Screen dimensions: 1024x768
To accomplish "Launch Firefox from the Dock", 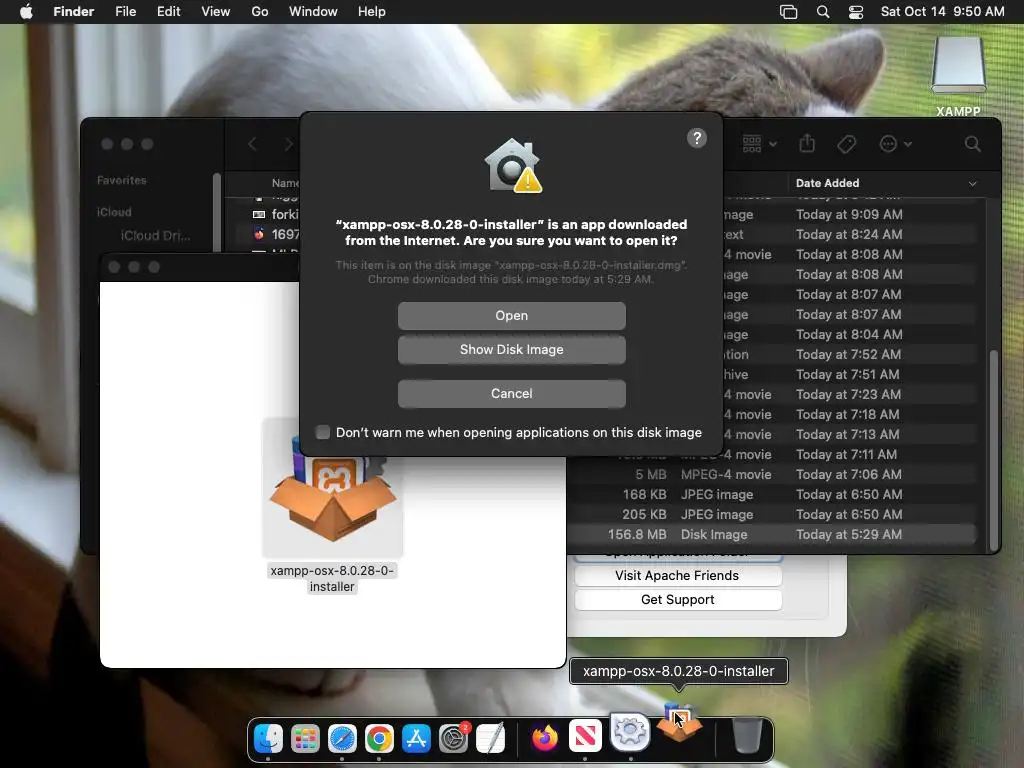I will pyautogui.click(x=545, y=738).
